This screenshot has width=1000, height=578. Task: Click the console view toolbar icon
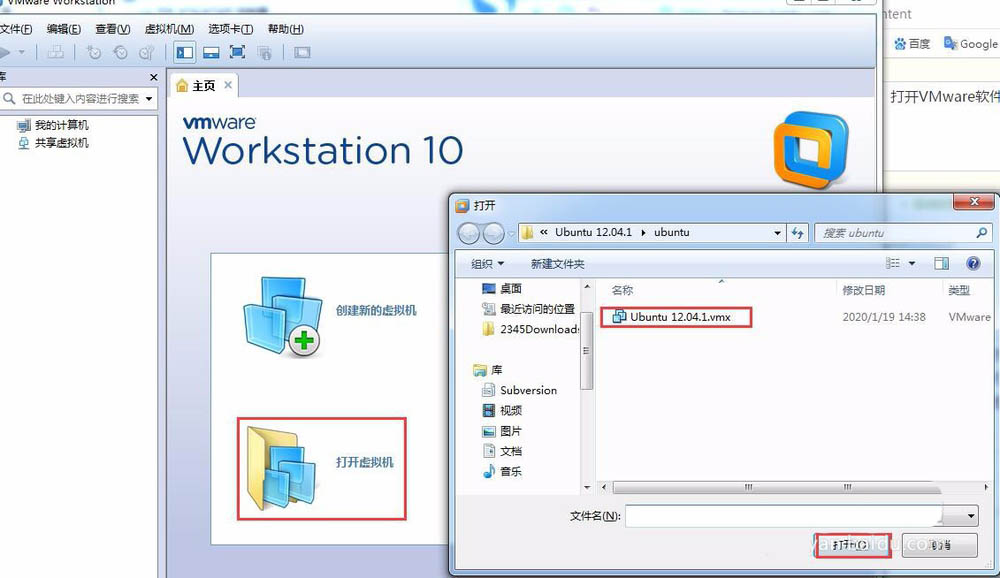tap(302, 52)
